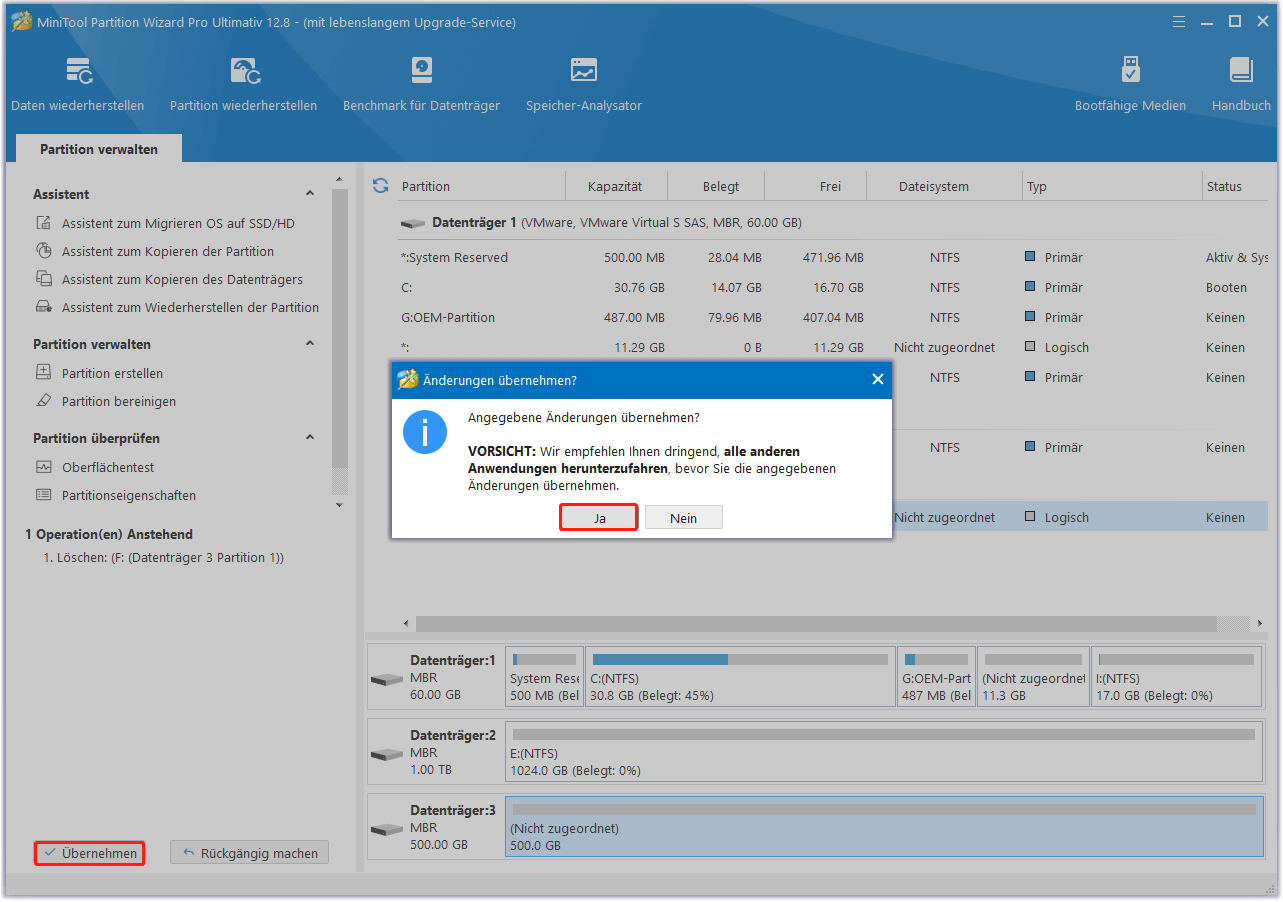The image size is (1283, 902).
Task: Click sidebar scrollbar down arrow
Action: click(339, 505)
